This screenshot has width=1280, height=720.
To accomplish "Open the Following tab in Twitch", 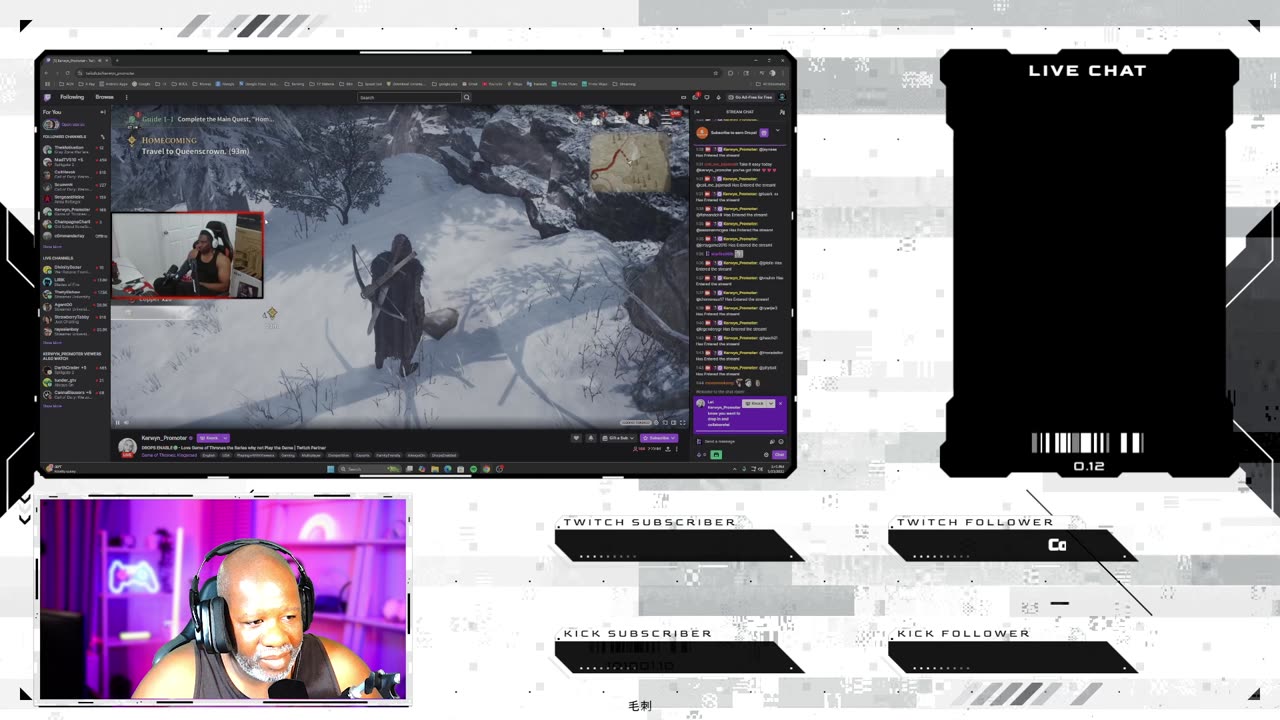I will click(x=72, y=97).
